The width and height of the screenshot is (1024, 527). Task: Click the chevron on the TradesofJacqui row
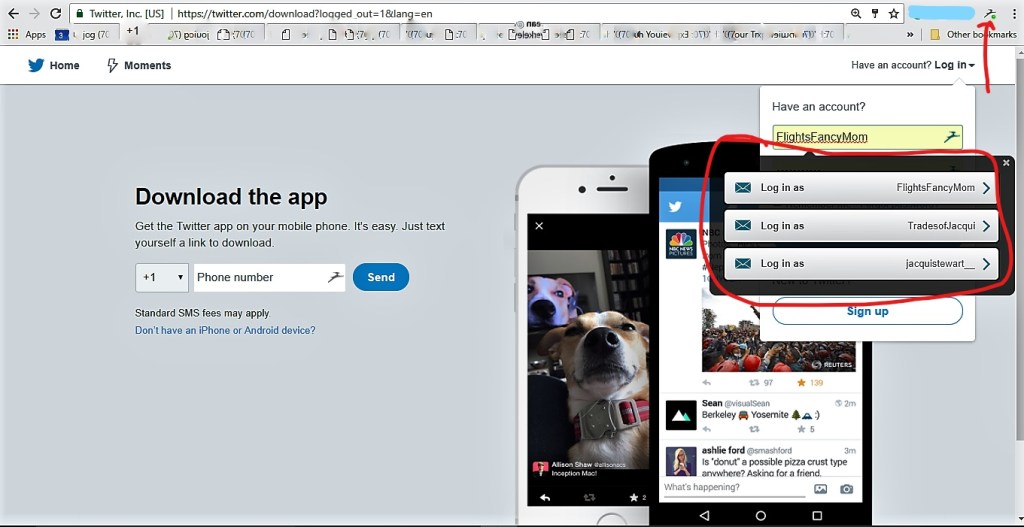click(x=986, y=226)
